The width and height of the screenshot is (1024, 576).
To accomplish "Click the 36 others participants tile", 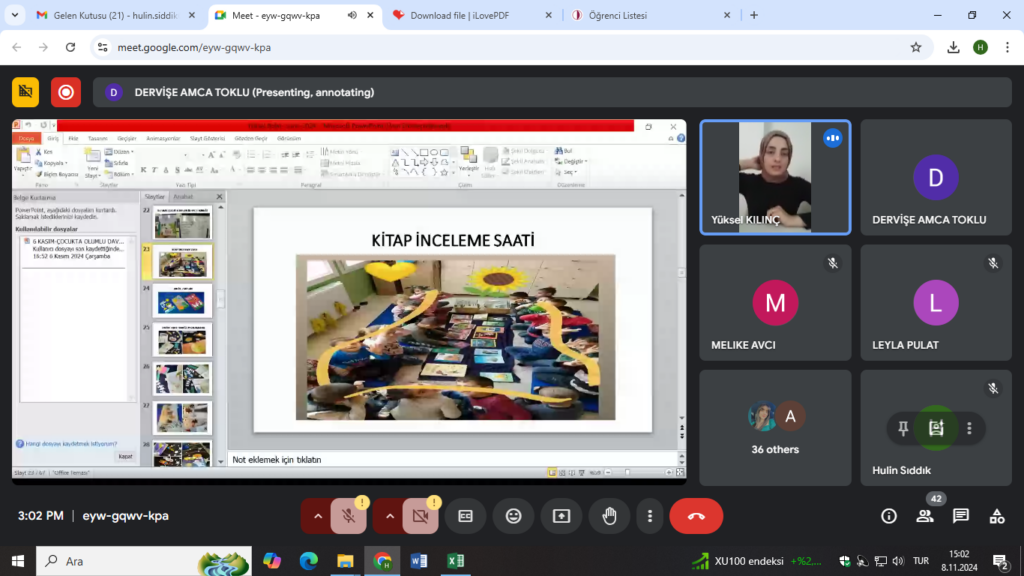I will (x=775, y=428).
